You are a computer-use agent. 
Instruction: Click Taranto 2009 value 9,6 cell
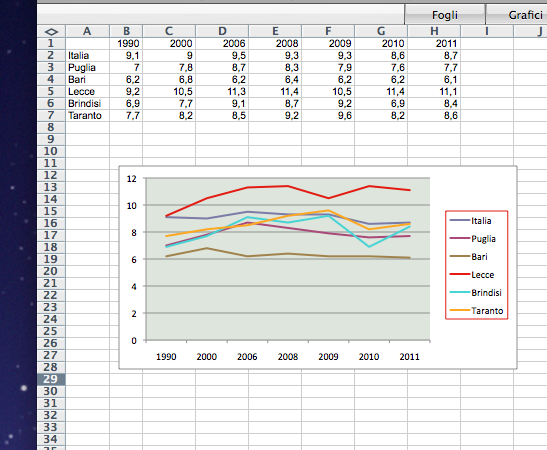[x=328, y=115]
